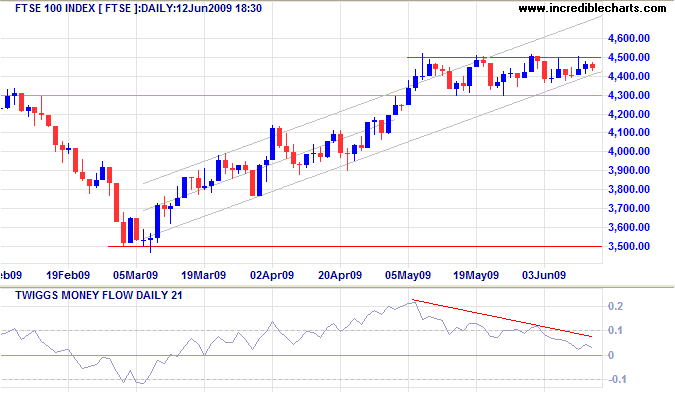Click the 19Feb09 date label
The width and height of the screenshot is (675, 395).
click(68, 275)
